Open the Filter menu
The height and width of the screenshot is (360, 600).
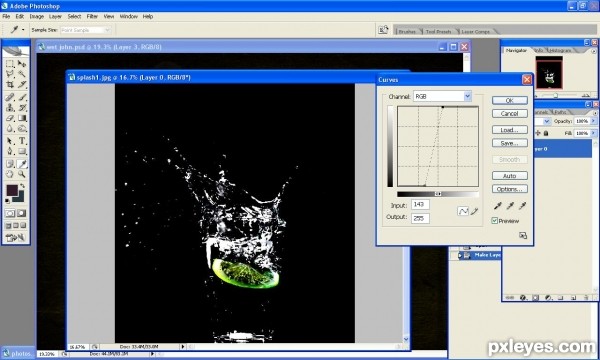coord(92,16)
